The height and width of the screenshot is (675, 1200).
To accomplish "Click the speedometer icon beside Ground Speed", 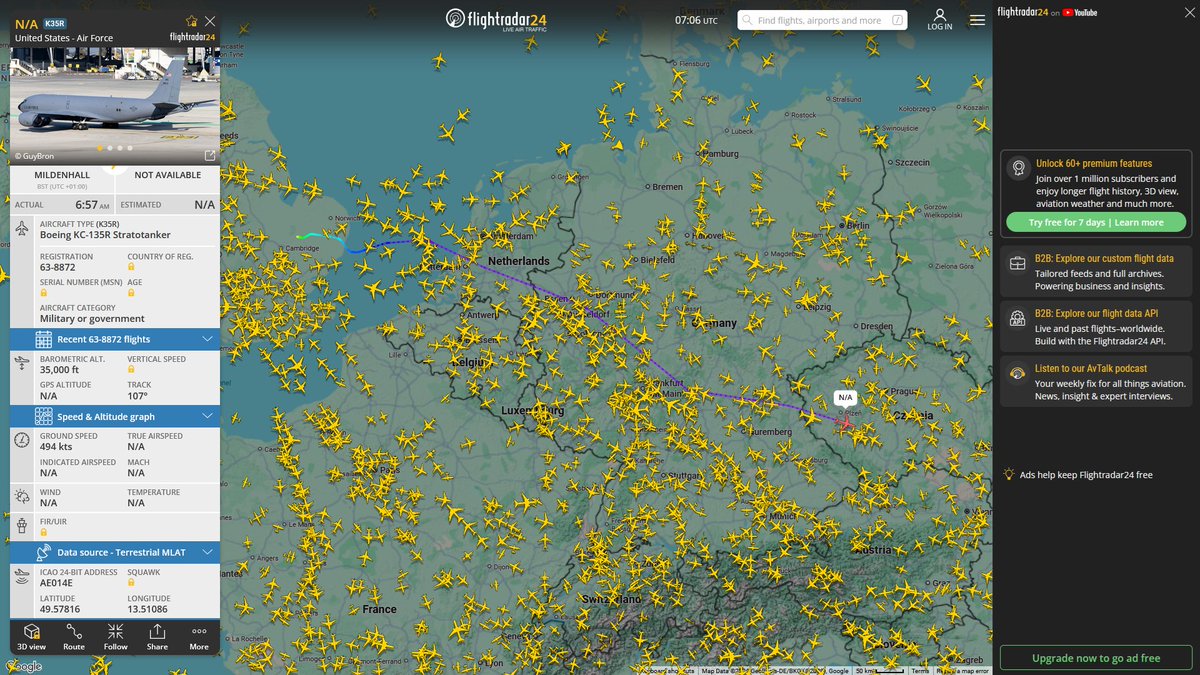I will [22, 441].
